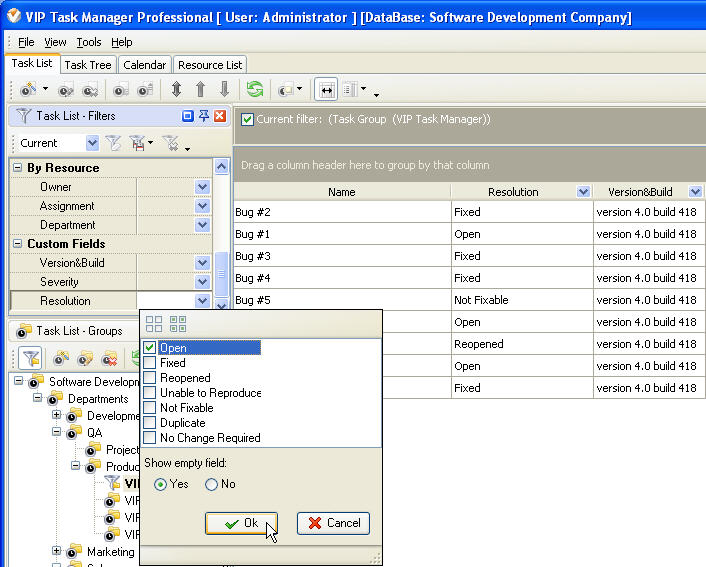Click the clear filter funnel icon

point(171,144)
